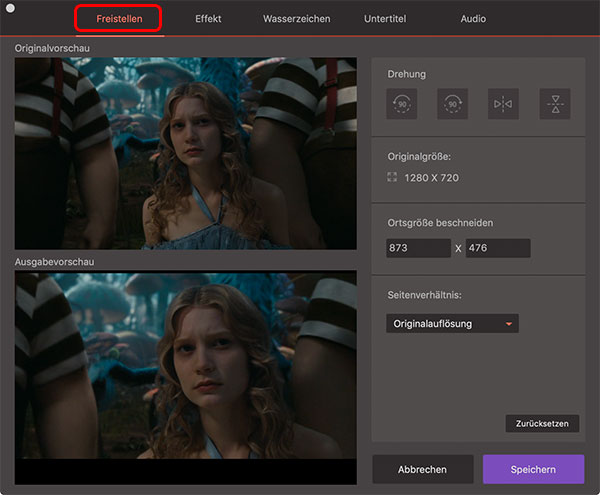Rotate video 90 degrees clockwise
This screenshot has height=495, width=600.
pos(452,104)
